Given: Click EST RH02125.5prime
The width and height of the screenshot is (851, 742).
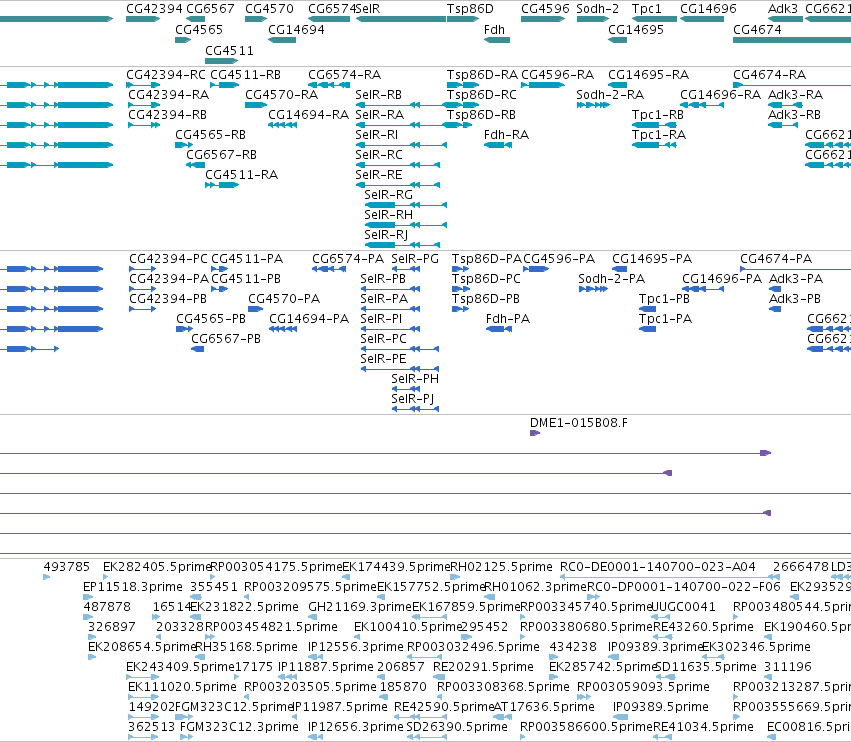Looking at the screenshot, I should click(x=501, y=567).
